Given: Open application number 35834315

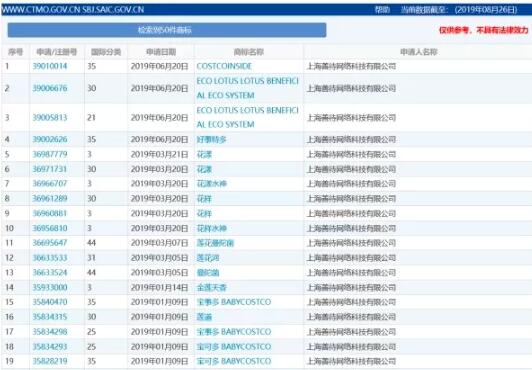Looking at the screenshot, I should pyautogui.click(x=50, y=317).
